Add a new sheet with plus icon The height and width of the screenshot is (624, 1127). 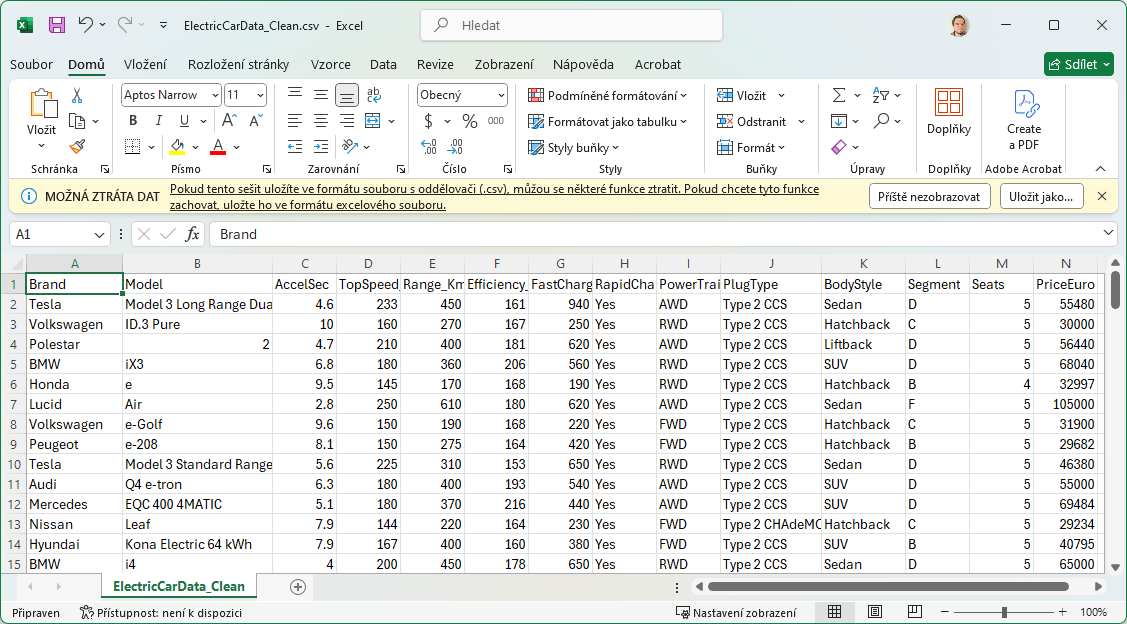click(x=298, y=587)
